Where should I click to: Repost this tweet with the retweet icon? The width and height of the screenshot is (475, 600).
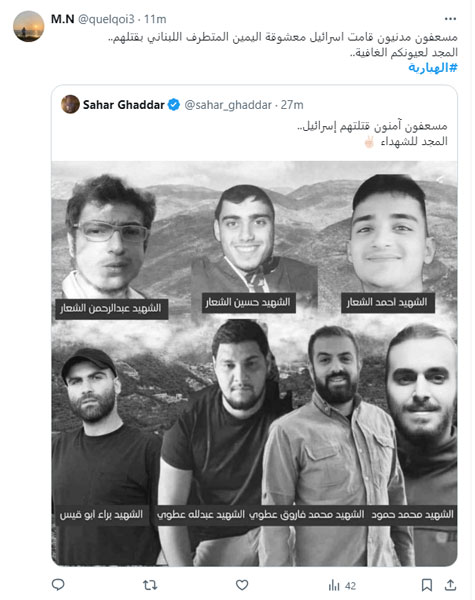[x=150, y=585]
